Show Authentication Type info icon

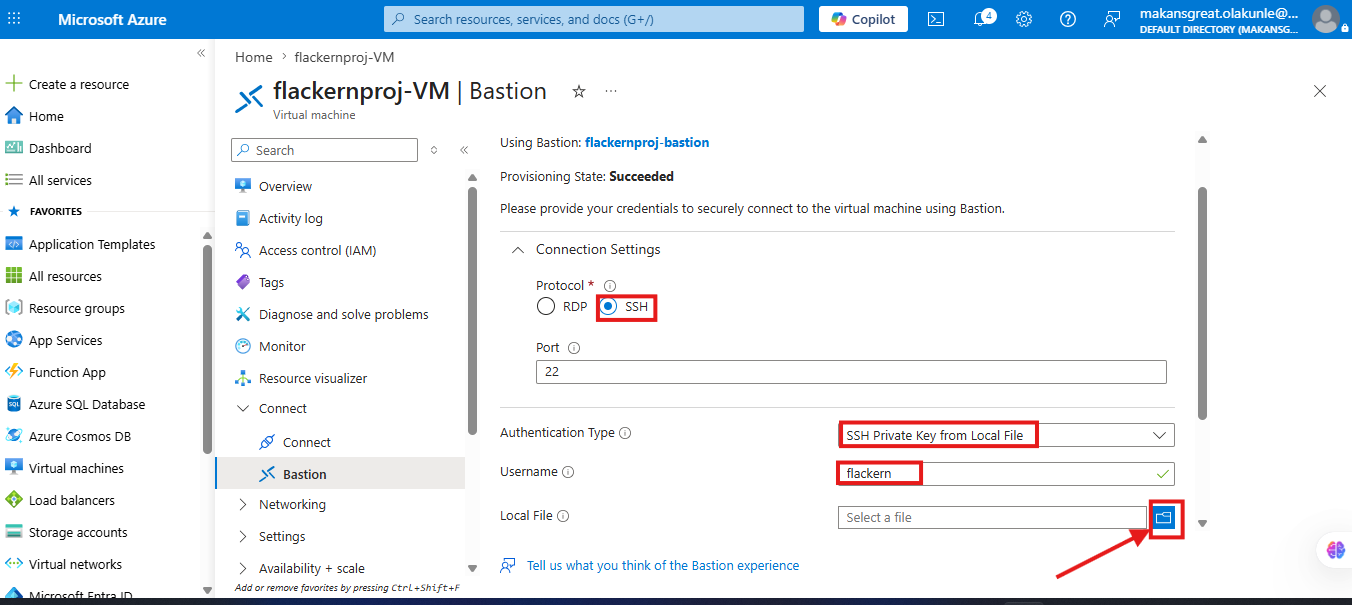coord(625,433)
